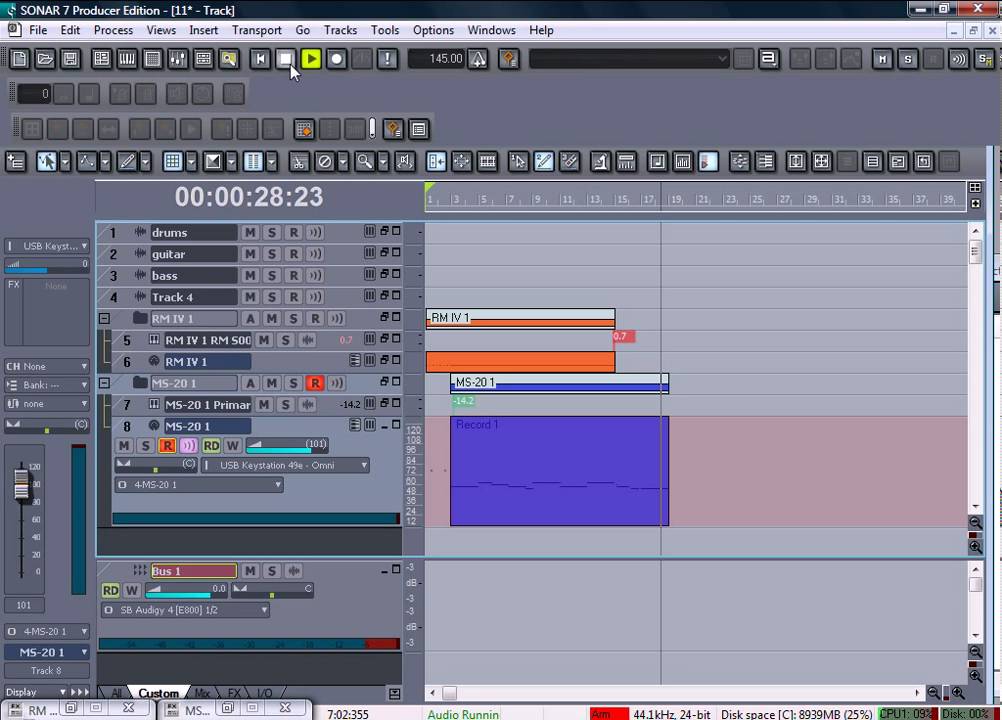This screenshot has height=720, width=1002.
Task: Open USB Keystation 49e - Omni input dropdown
Action: [x=286, y=465]
